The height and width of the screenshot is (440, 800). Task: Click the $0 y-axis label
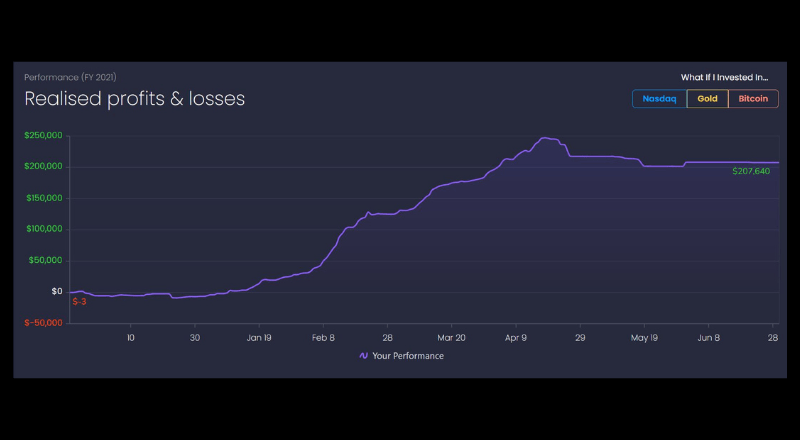57,291
